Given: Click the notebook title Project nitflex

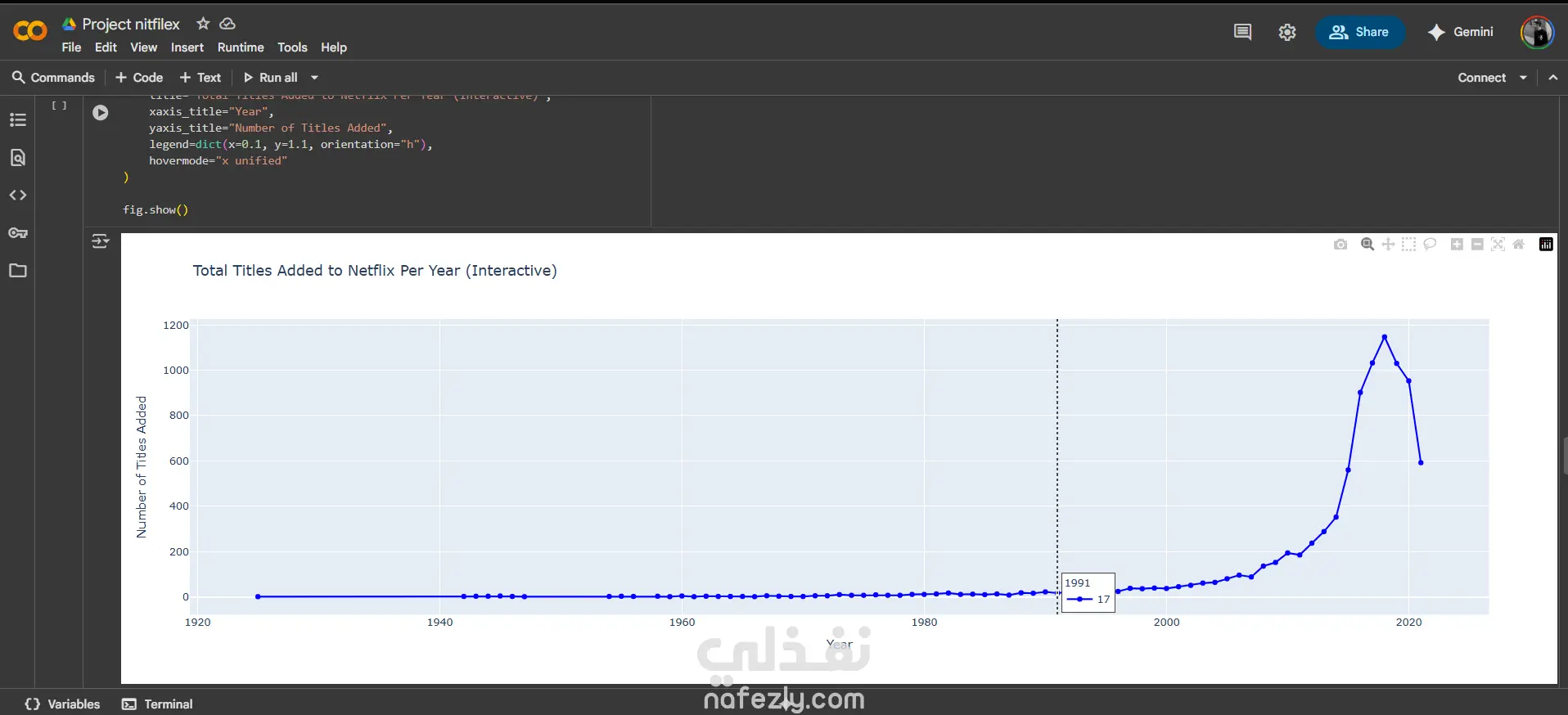Looking at the screenshot, I should tap(131, 25).
